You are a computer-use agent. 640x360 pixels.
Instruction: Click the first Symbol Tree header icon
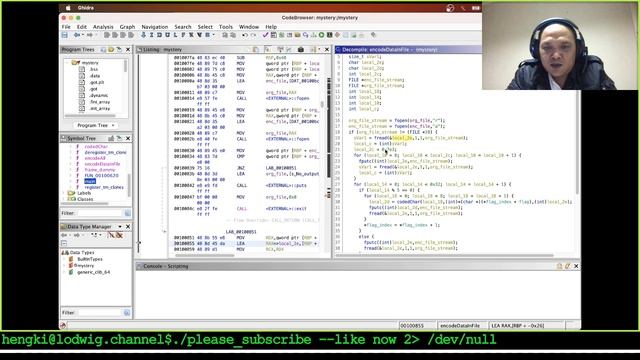[x=111, y=138]
